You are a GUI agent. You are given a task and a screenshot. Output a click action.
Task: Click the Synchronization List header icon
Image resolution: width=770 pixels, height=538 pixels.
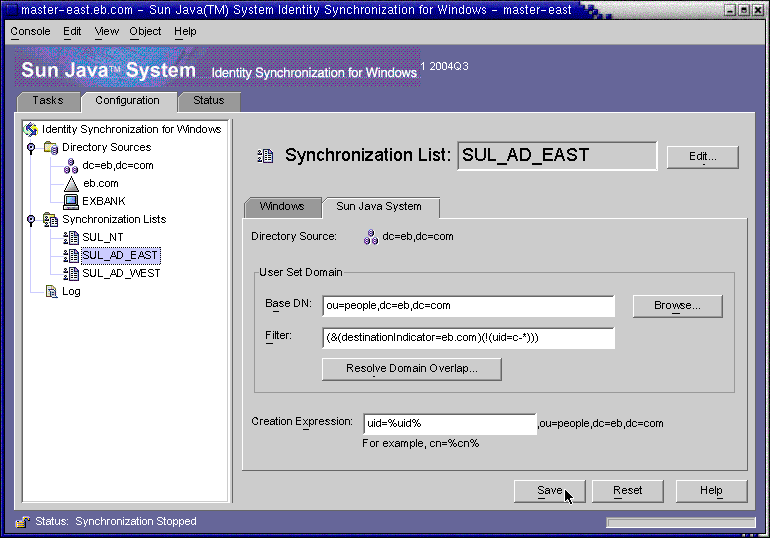(265, 156)
